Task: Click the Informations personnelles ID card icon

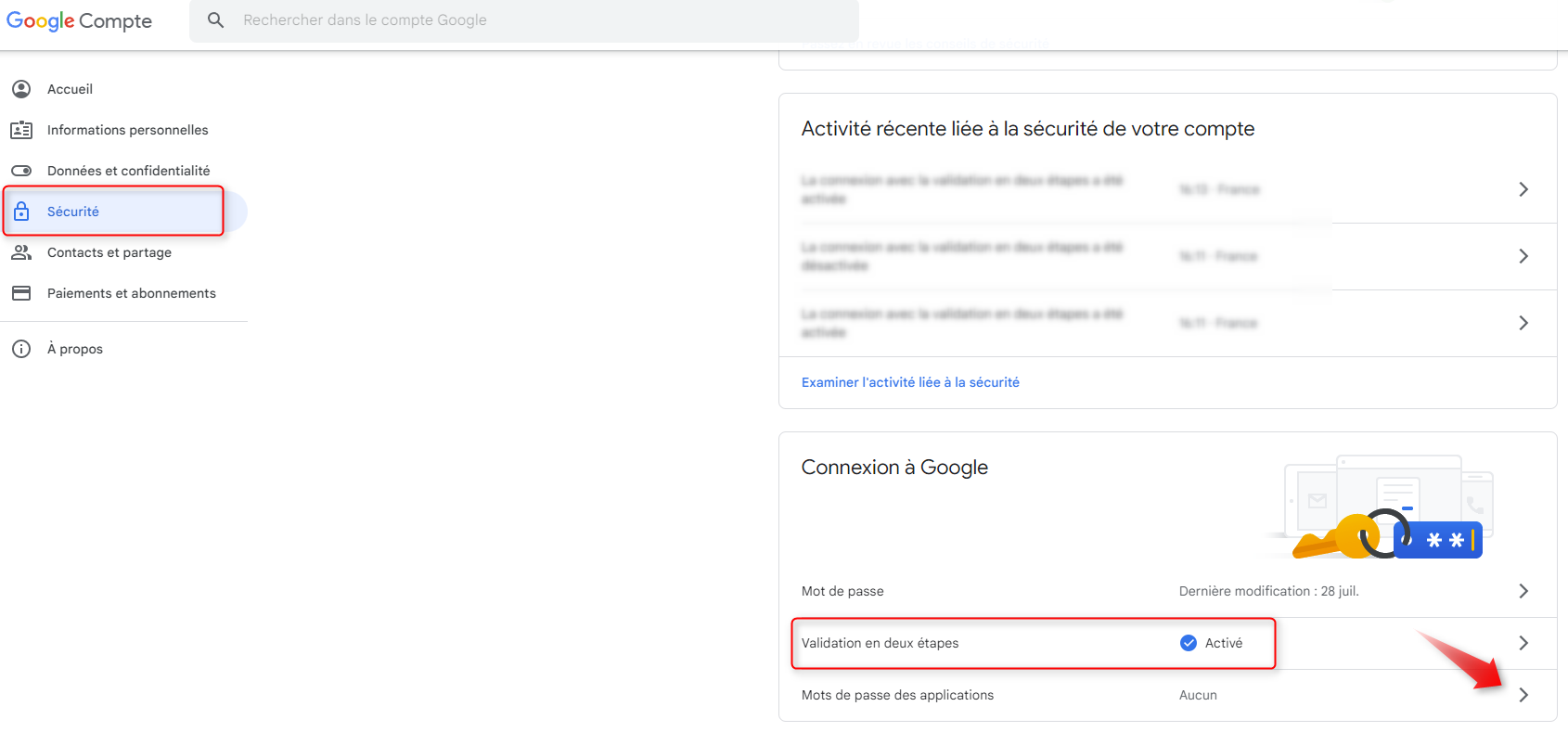Action: pos(21,130)
